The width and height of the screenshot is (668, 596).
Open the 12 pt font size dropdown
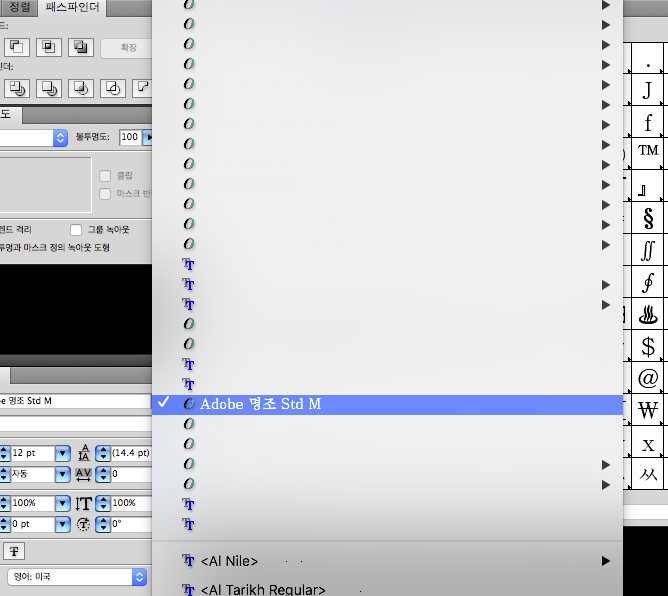pyautogui.click(x=62, y=453)
